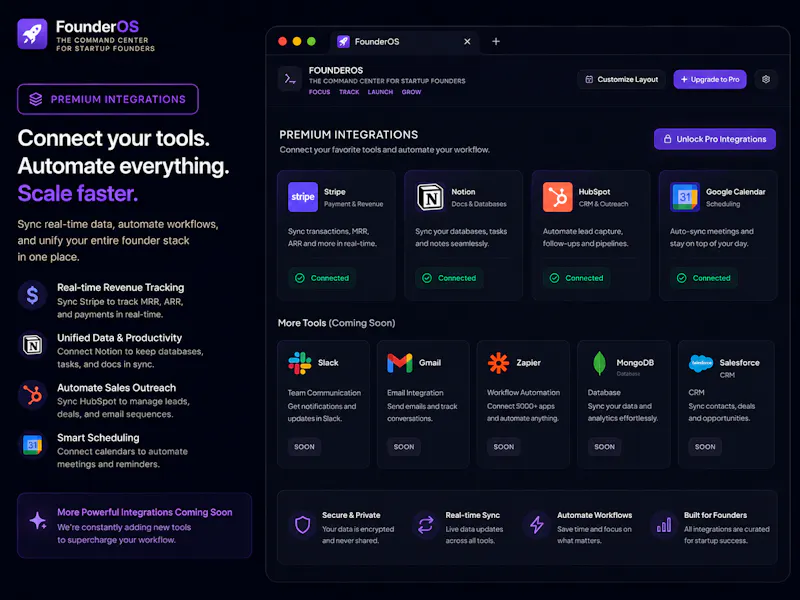Screen dimensions: 800x600
Task: Click the yellow window minimize dot
Action: click(x=297, y=41)
